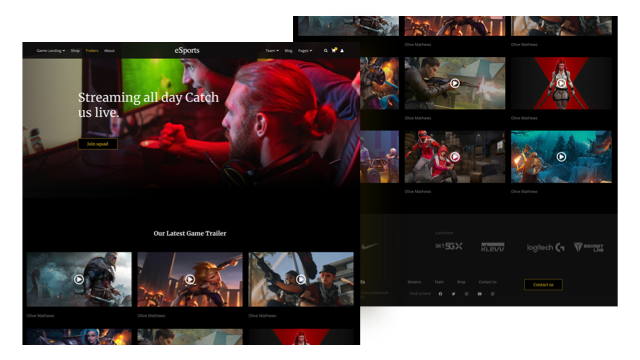This screenshot has height=360, width=640.
Task: Expand the Game Landing dropdown
Action: (51, 51)
